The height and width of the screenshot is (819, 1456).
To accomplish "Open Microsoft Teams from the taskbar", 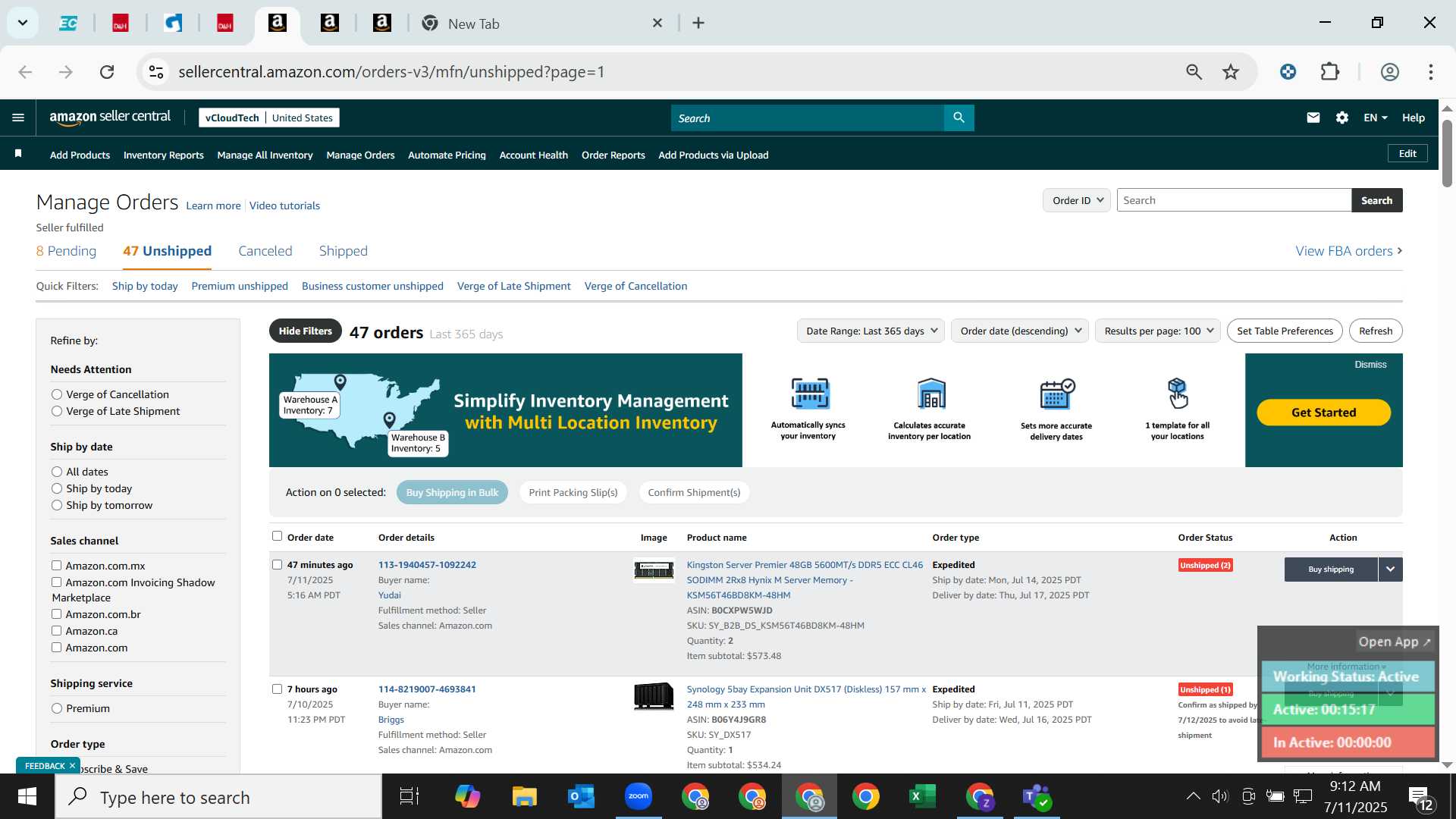I will click(1036, 796).
